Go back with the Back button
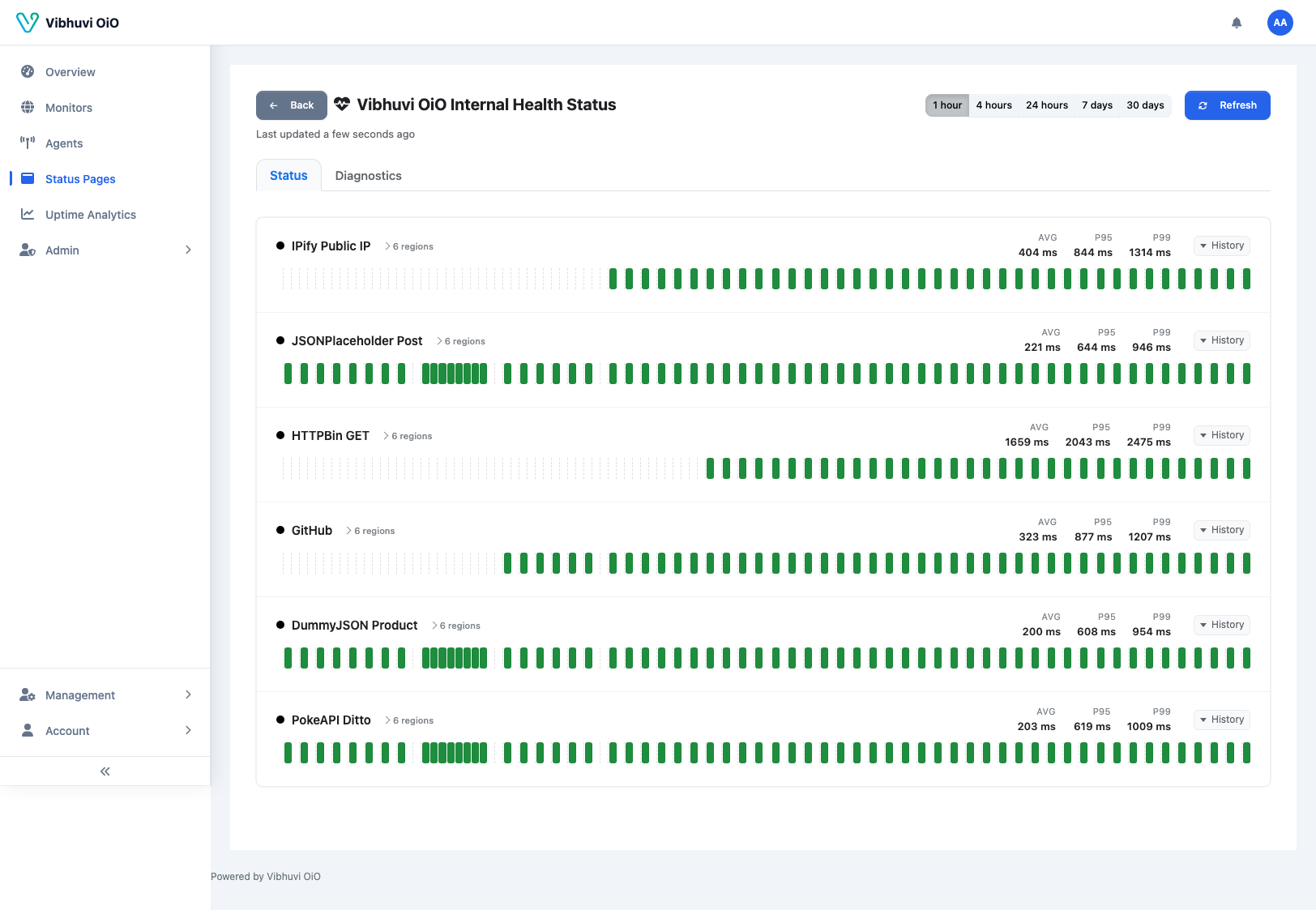The width and height of the screenshot is (1316, 910). [x=292, y=105]
